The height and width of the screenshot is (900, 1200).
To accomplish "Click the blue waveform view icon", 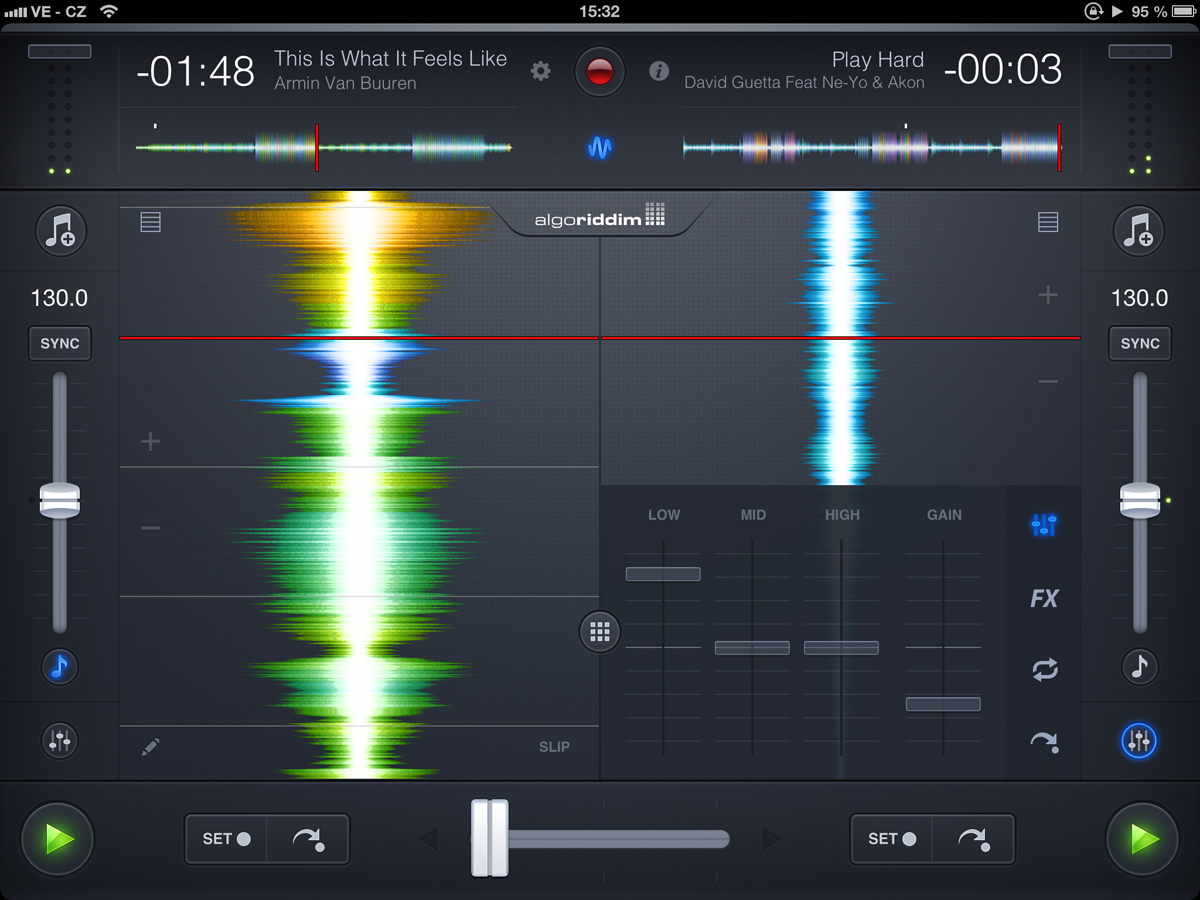I will [600, 149].
